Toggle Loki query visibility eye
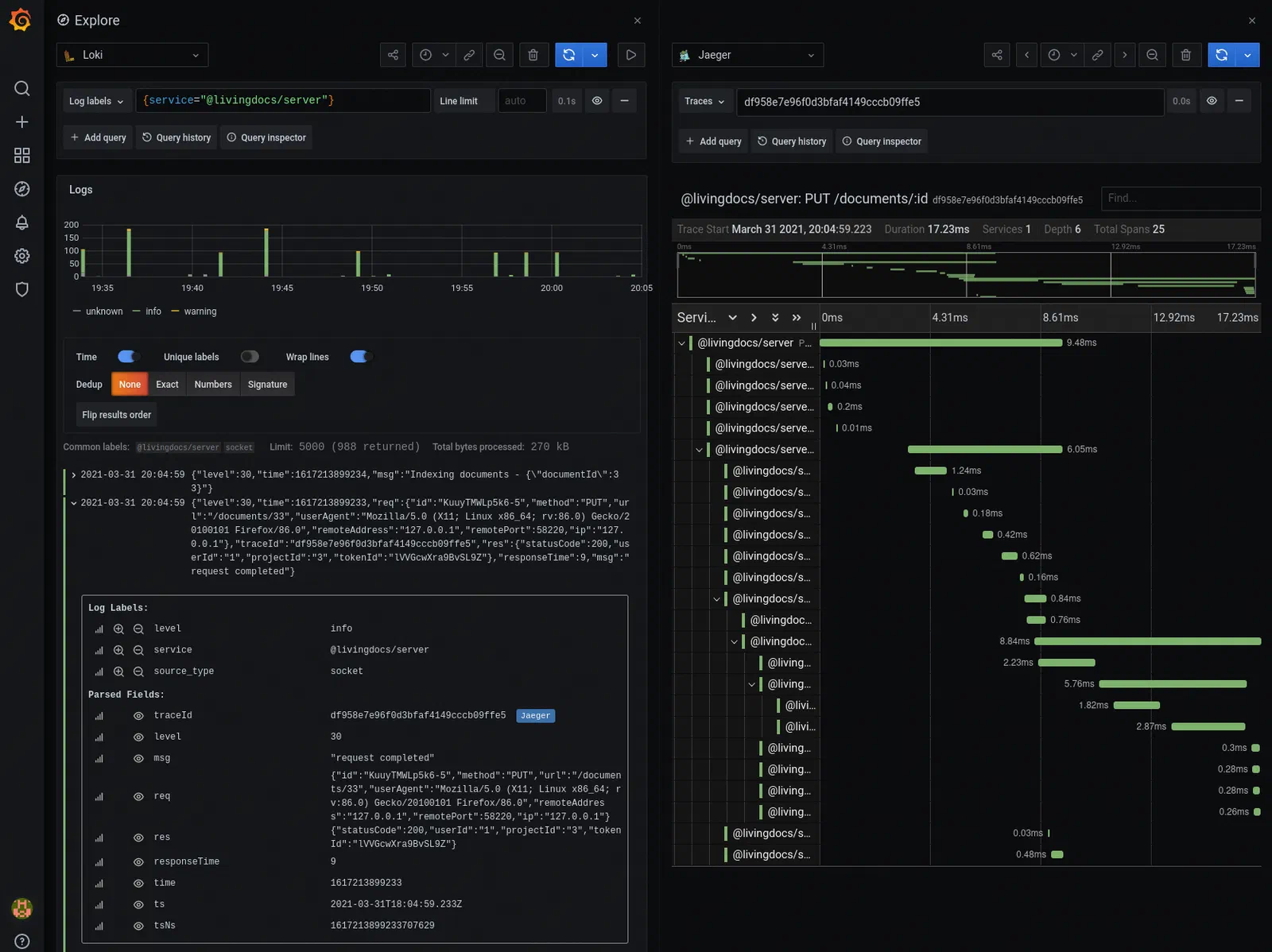The height and width of the screenshot is (952, 1272). tap(597, 100)
